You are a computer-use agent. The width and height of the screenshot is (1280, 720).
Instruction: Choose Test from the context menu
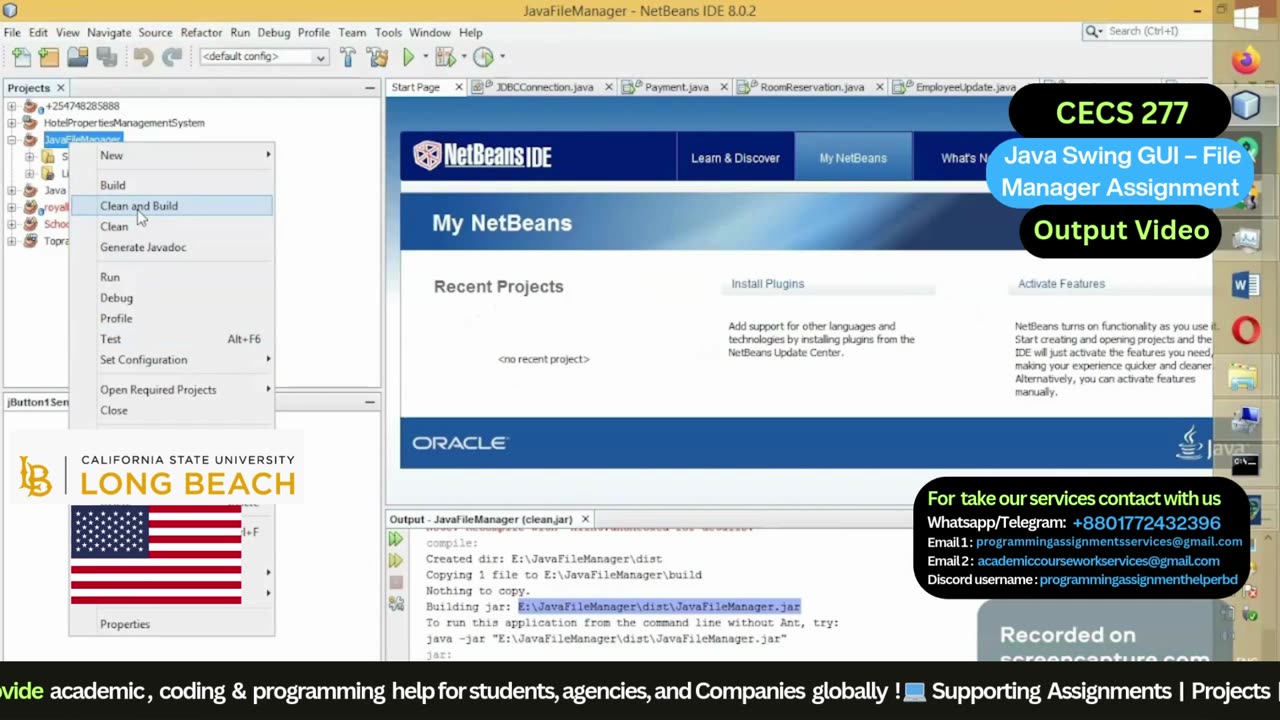pos(172,339)
